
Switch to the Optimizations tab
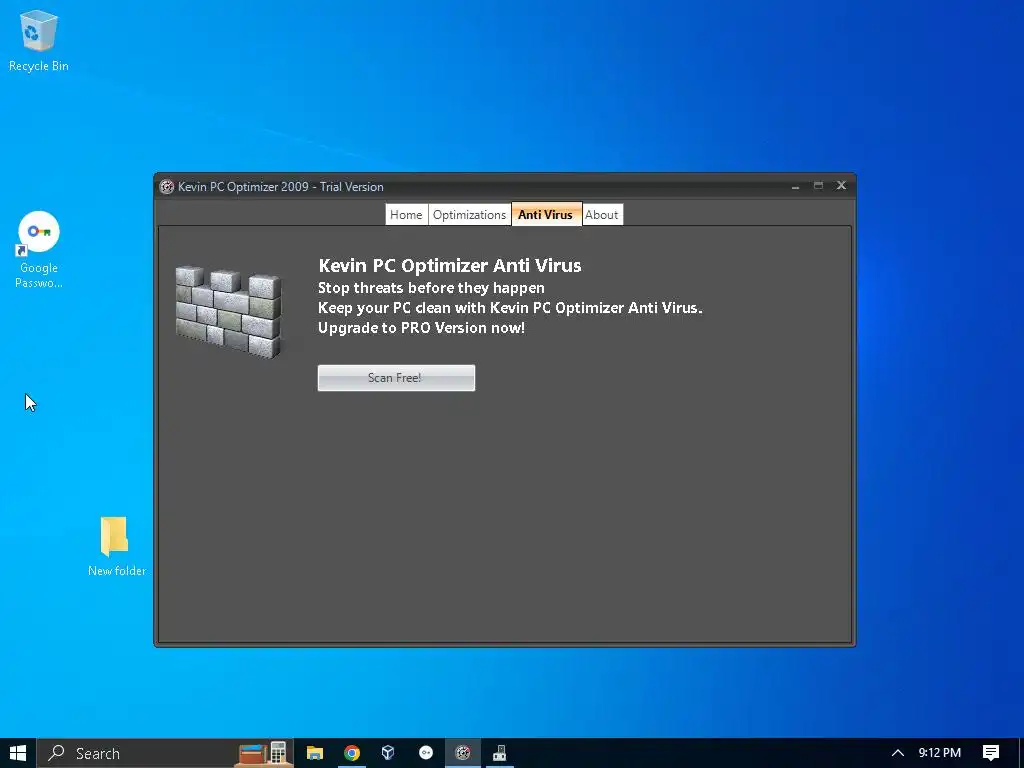click(x=469, y=215)
